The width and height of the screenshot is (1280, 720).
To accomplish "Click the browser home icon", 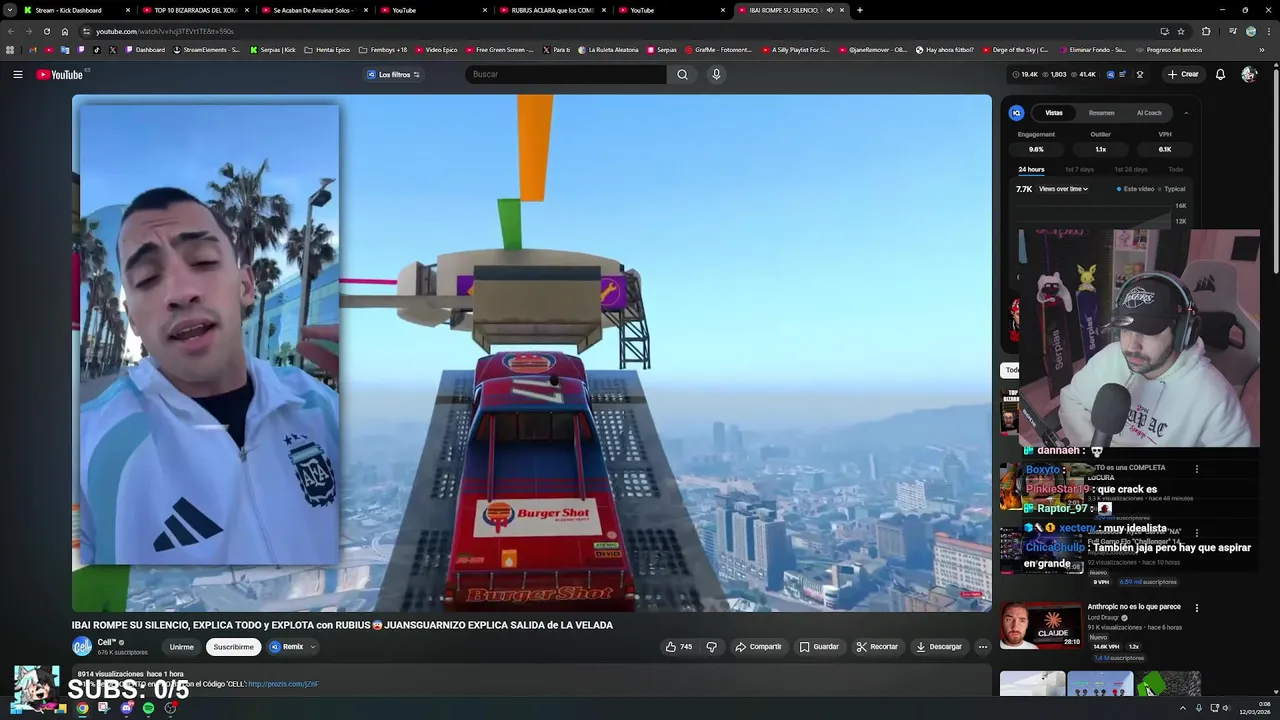I will click(65, 31).
